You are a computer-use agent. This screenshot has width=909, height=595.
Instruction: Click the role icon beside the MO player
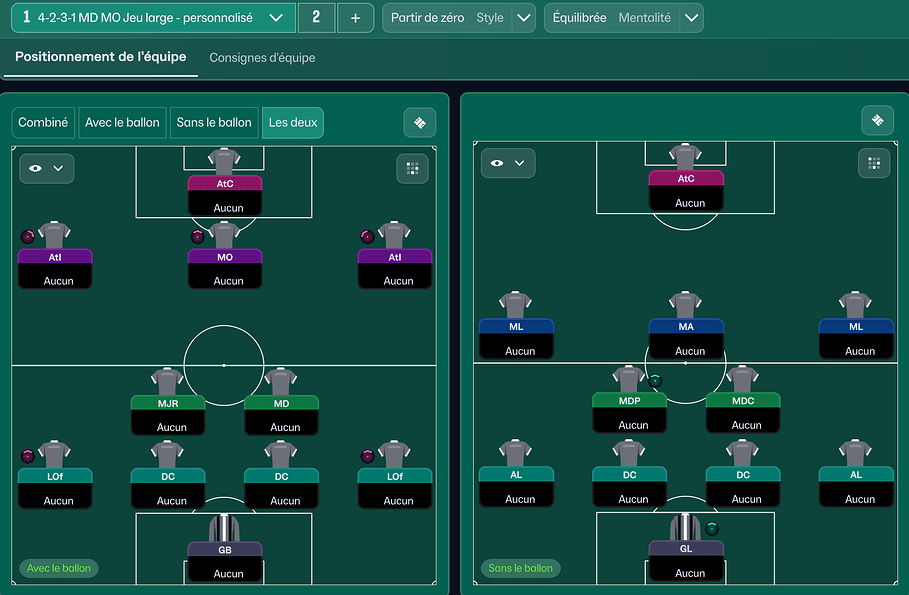coord(198,237)
